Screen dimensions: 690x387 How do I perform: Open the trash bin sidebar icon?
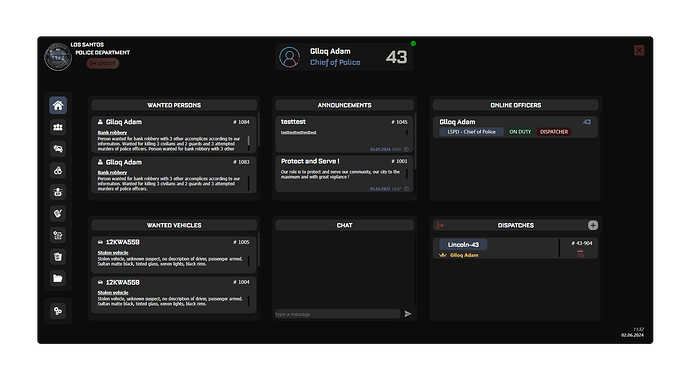pos(58,257)
